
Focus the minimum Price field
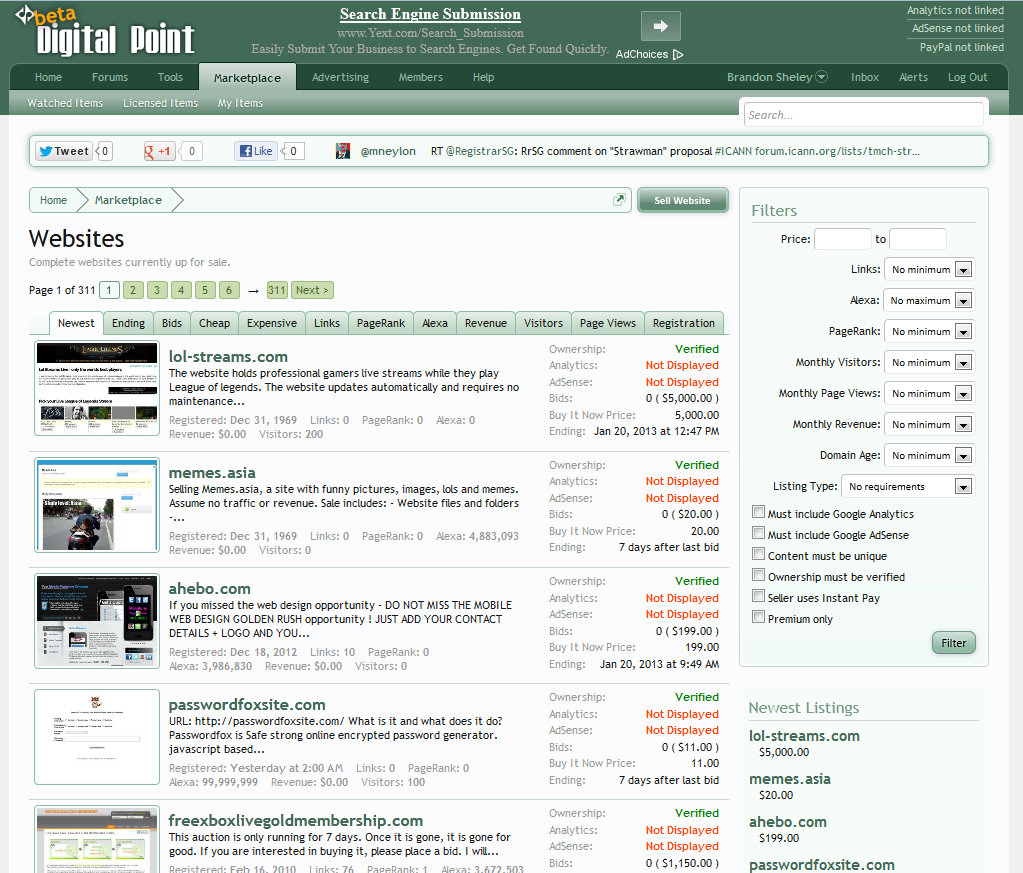[843, 239]
